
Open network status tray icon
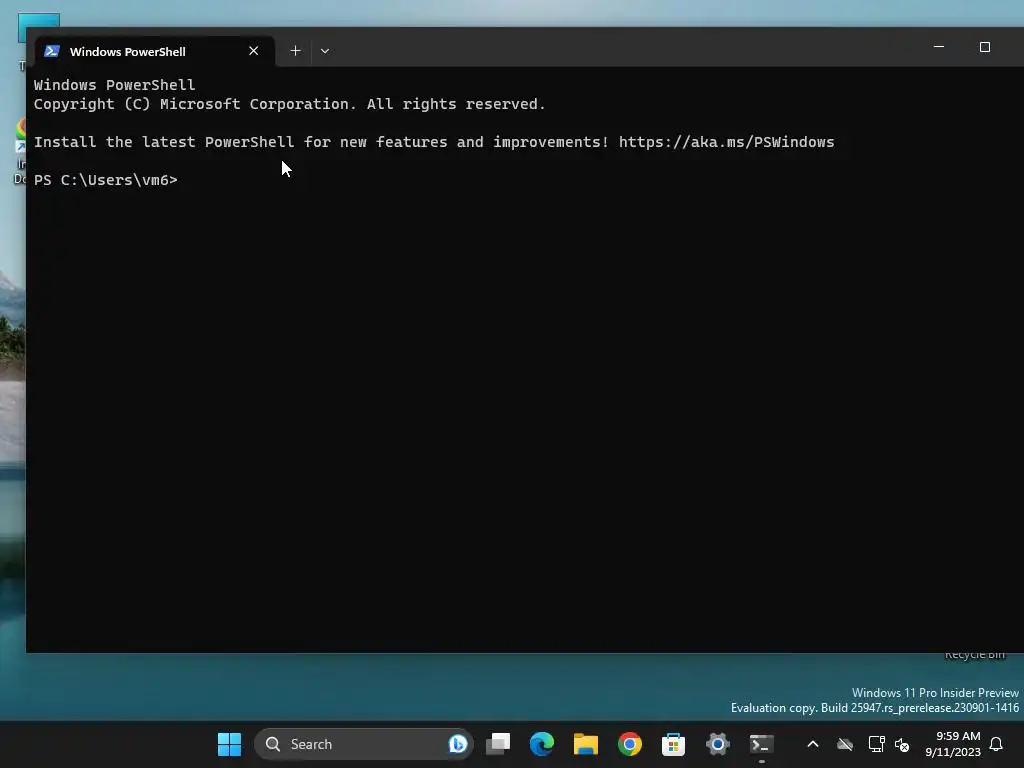(876, 744)
